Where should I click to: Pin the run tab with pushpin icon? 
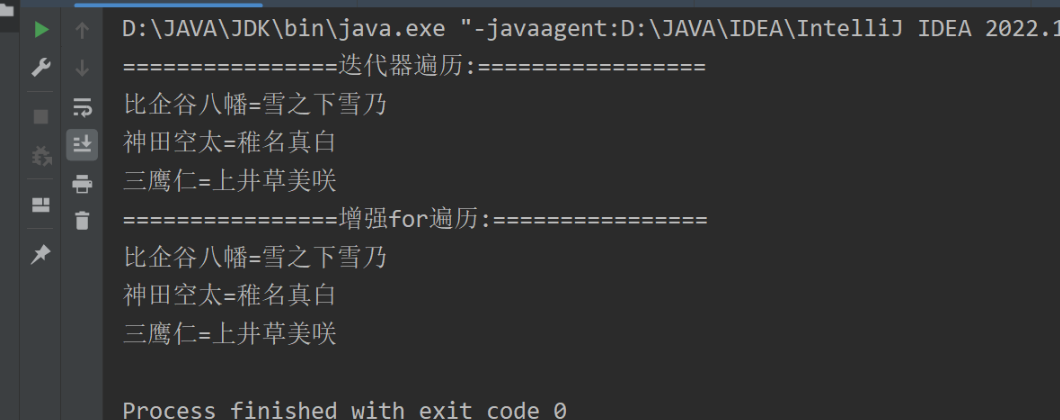41,255
